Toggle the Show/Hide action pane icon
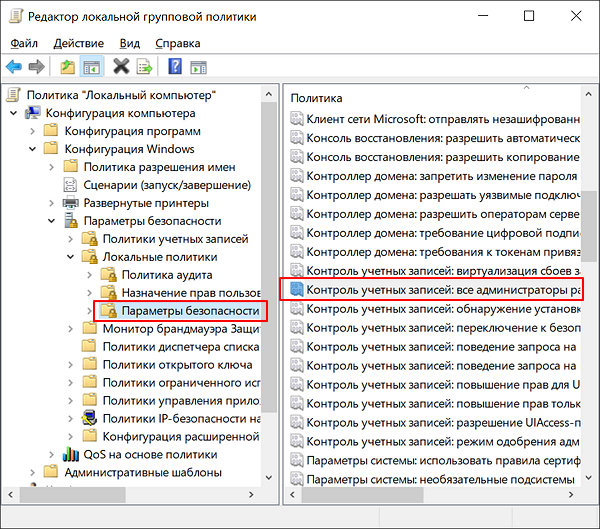600x529 pixels. (198, 68)
